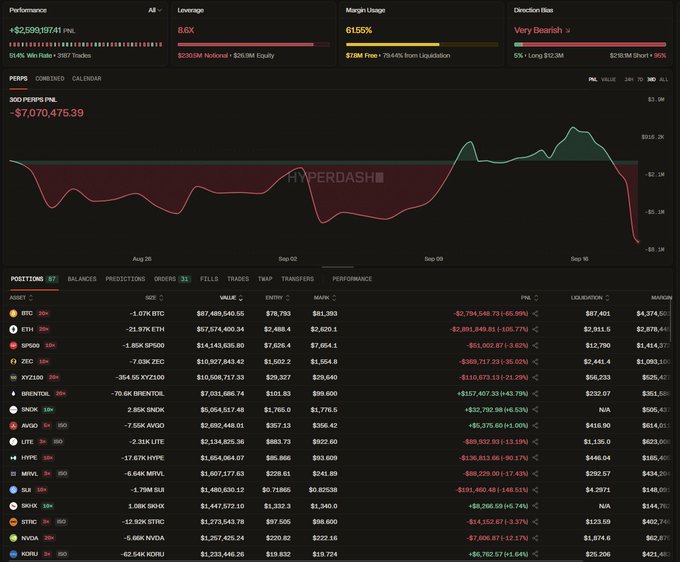
Task: Click the Margin Usage progress bar
Action: [422, 44]
